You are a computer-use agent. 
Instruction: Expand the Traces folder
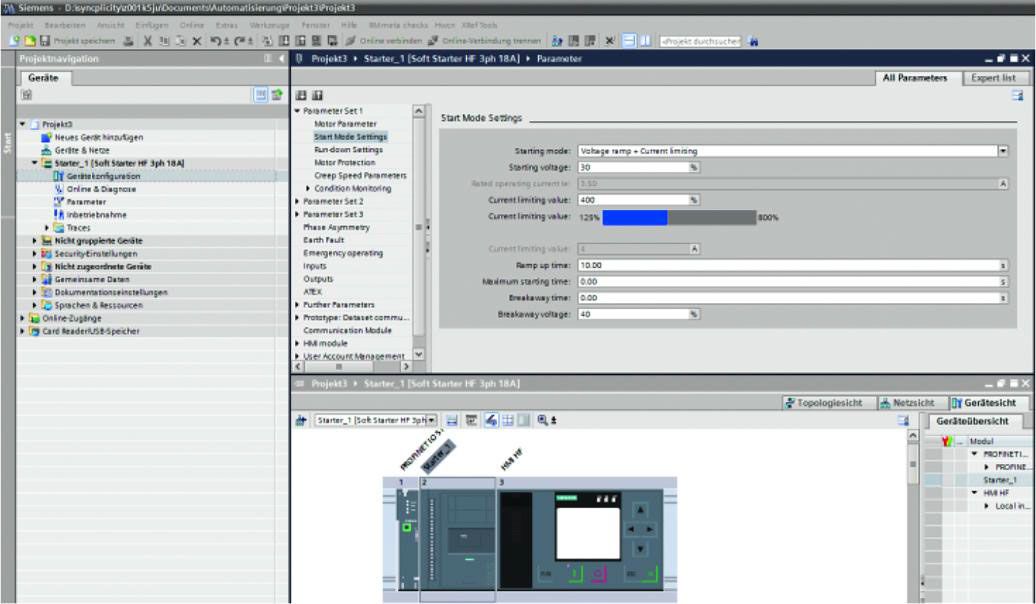pos(47,228)
